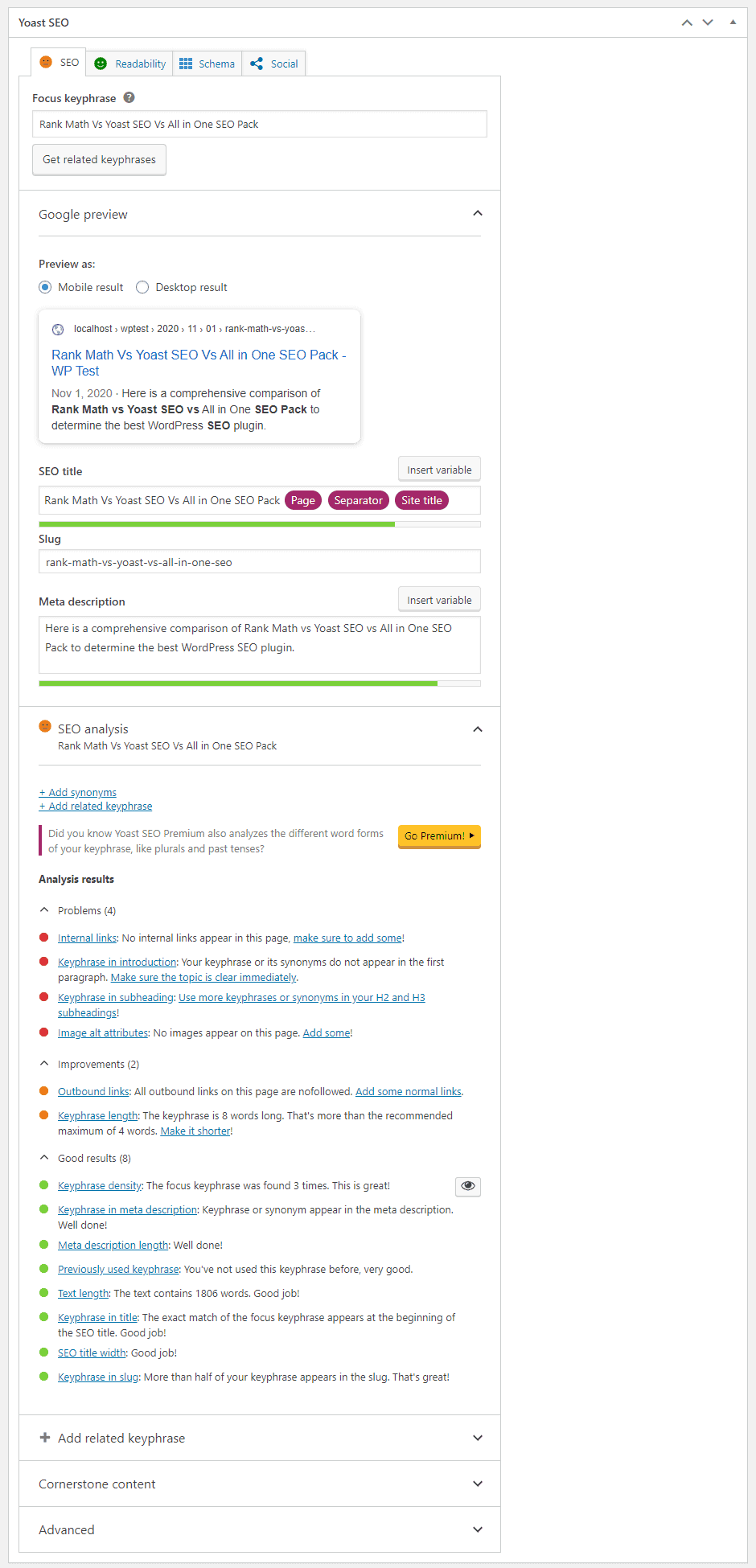Move Yoast SEO metabox up arrow
The height and width of the screenshot is (1568, 756).
(x=687, y=23)
